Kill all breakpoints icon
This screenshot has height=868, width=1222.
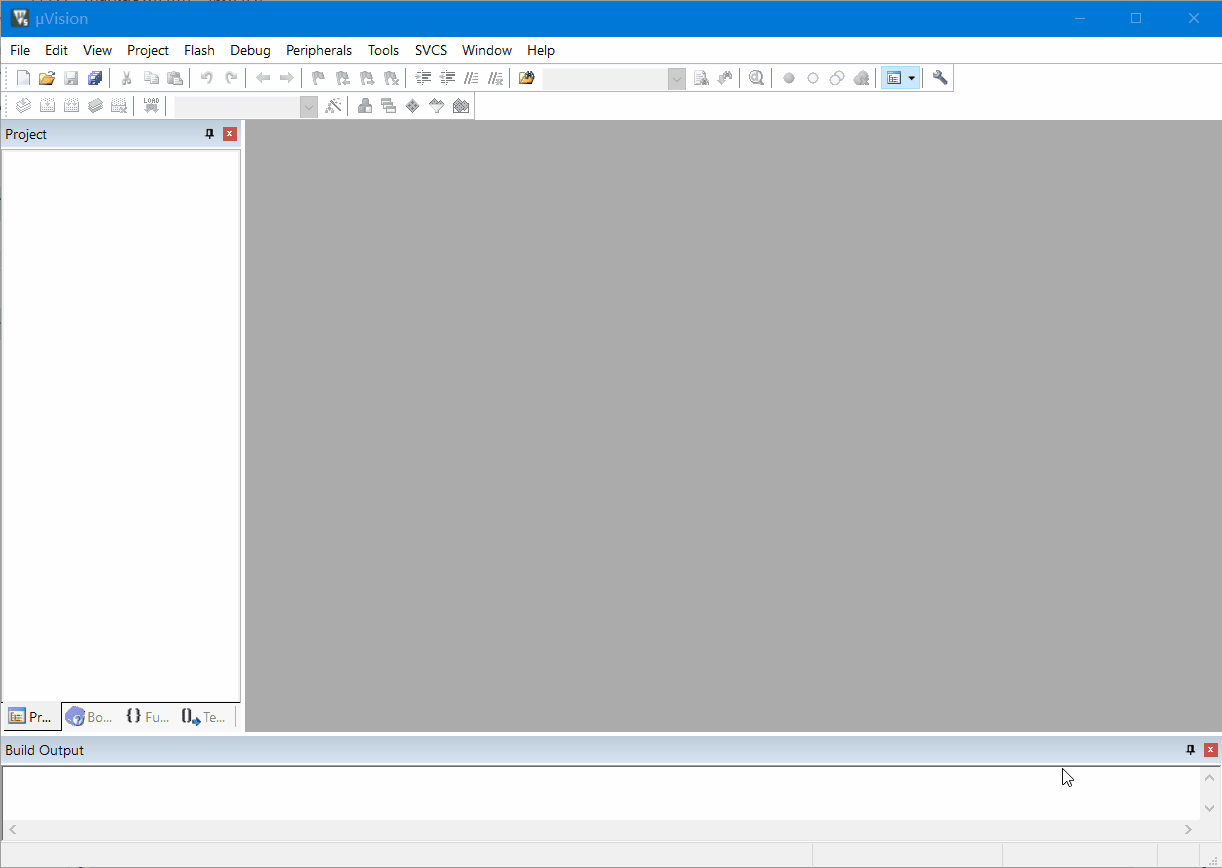861,78
